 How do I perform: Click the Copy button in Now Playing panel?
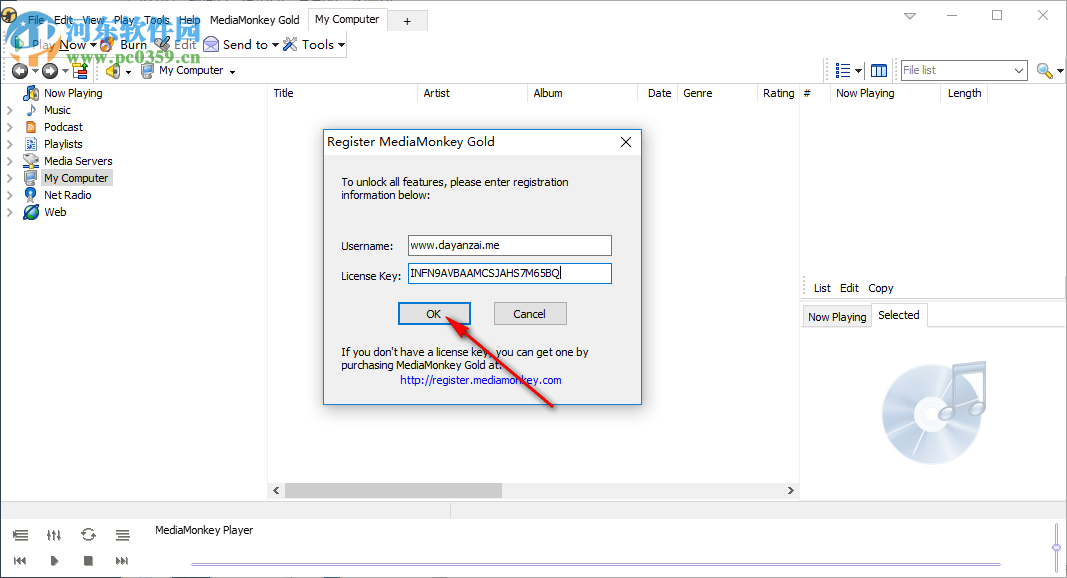click(x=881, y=288)
